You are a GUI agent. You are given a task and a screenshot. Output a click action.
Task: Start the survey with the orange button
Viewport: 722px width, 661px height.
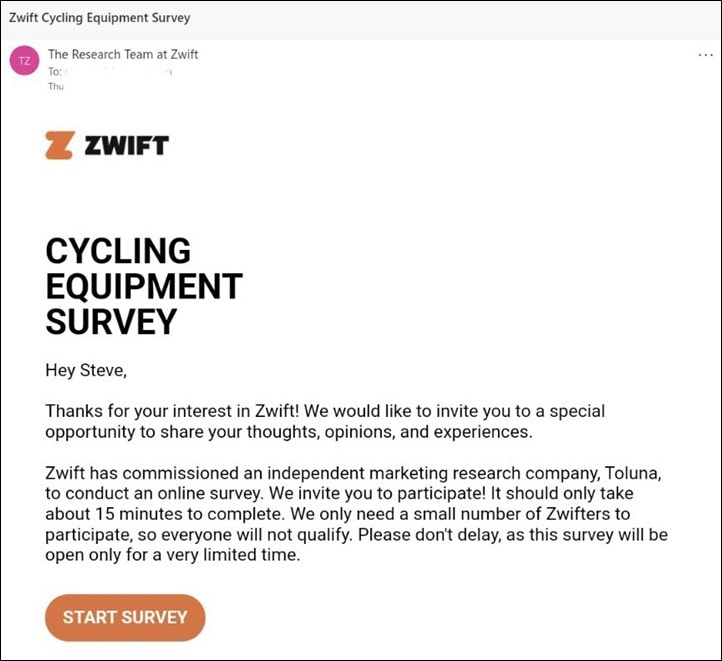(125, 617)
